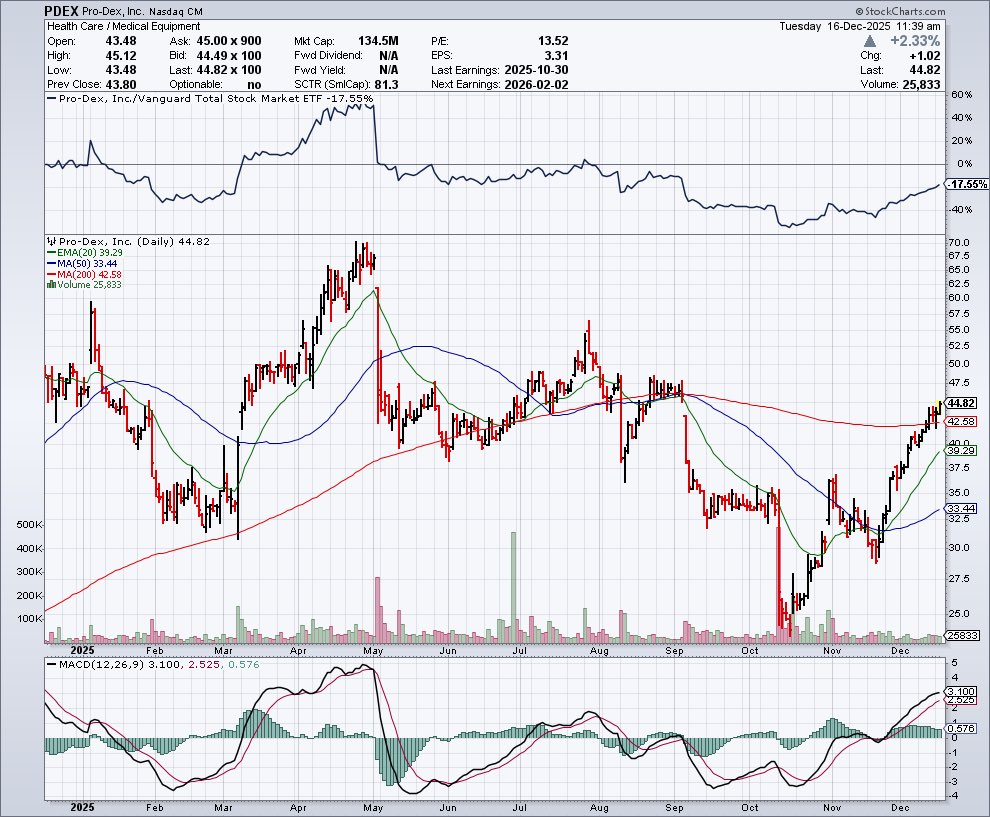
Task: Click the EMA(20) 39.29 legend entry
Action: click(85, 252)
